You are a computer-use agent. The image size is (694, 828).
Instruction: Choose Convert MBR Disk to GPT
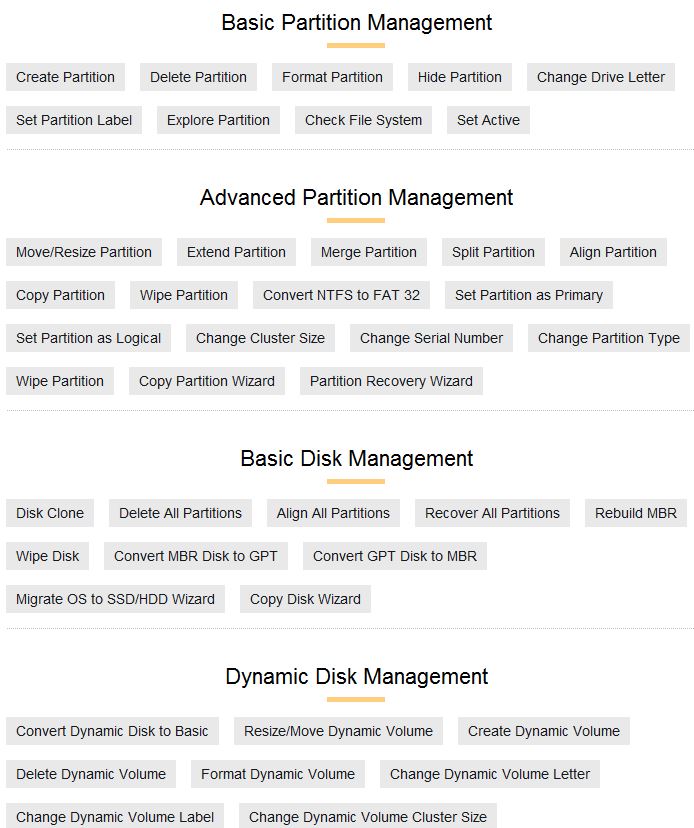tap(196, 556)
